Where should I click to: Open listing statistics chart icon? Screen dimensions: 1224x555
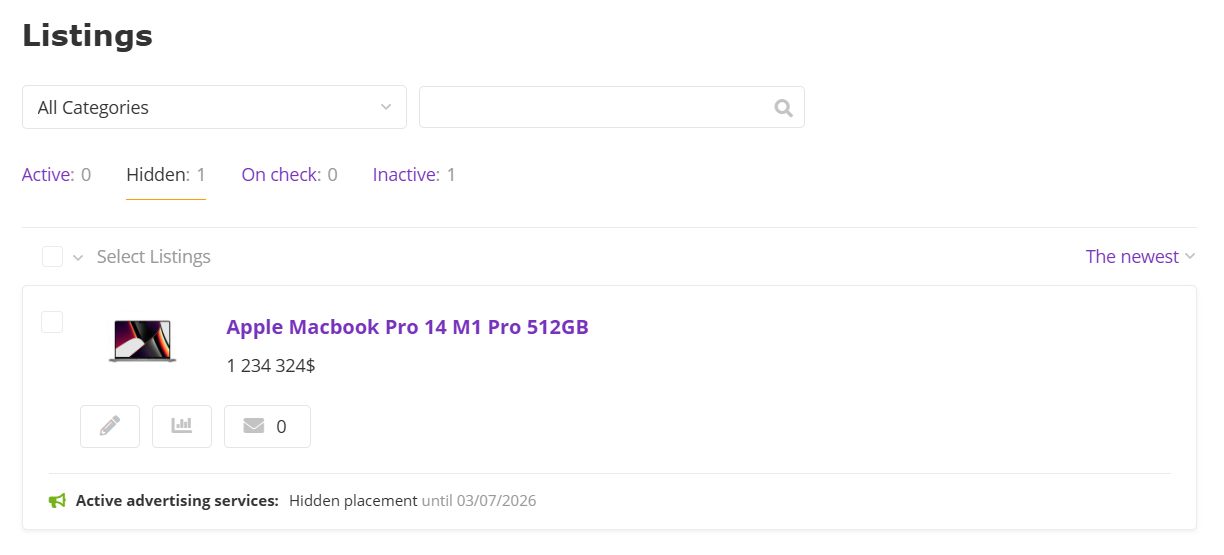coord(182,426)
